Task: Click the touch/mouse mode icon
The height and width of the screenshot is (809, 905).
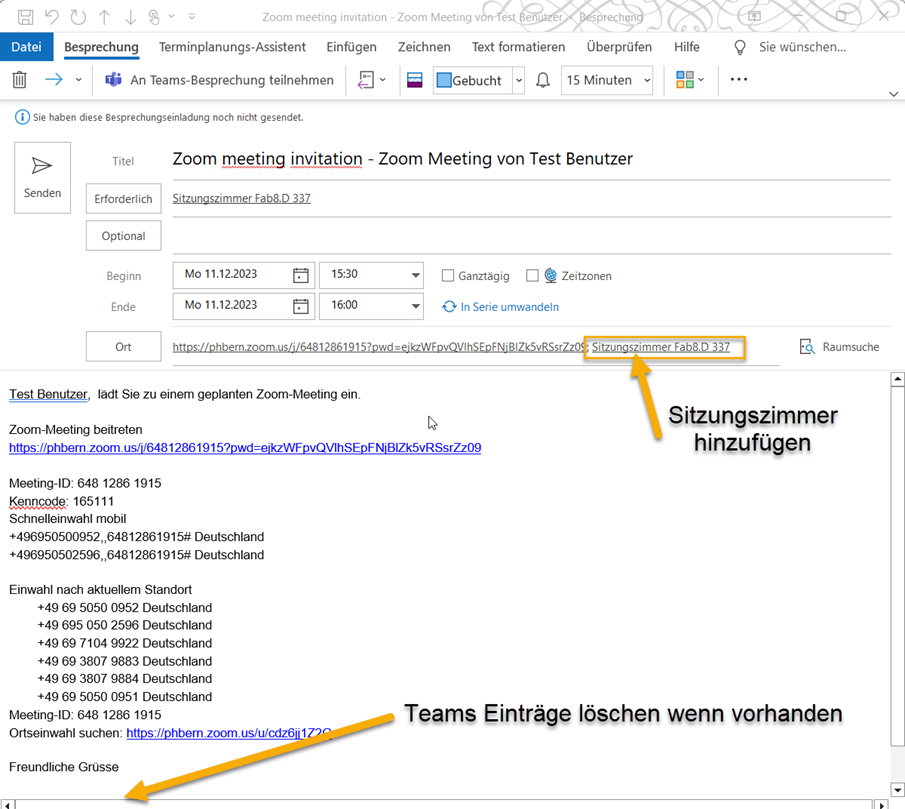Action: pyautogui.click(x=154, y=17)
